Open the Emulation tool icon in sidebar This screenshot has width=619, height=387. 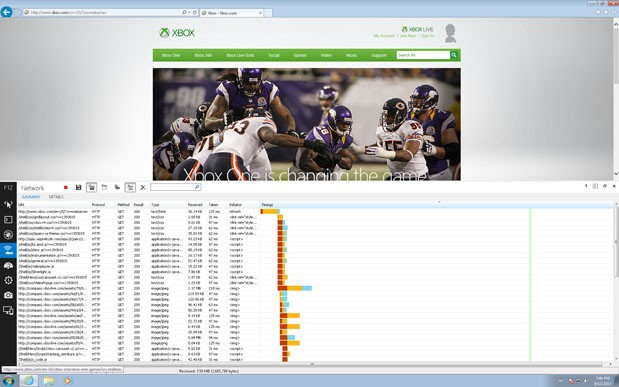click(x=8, y=310)
